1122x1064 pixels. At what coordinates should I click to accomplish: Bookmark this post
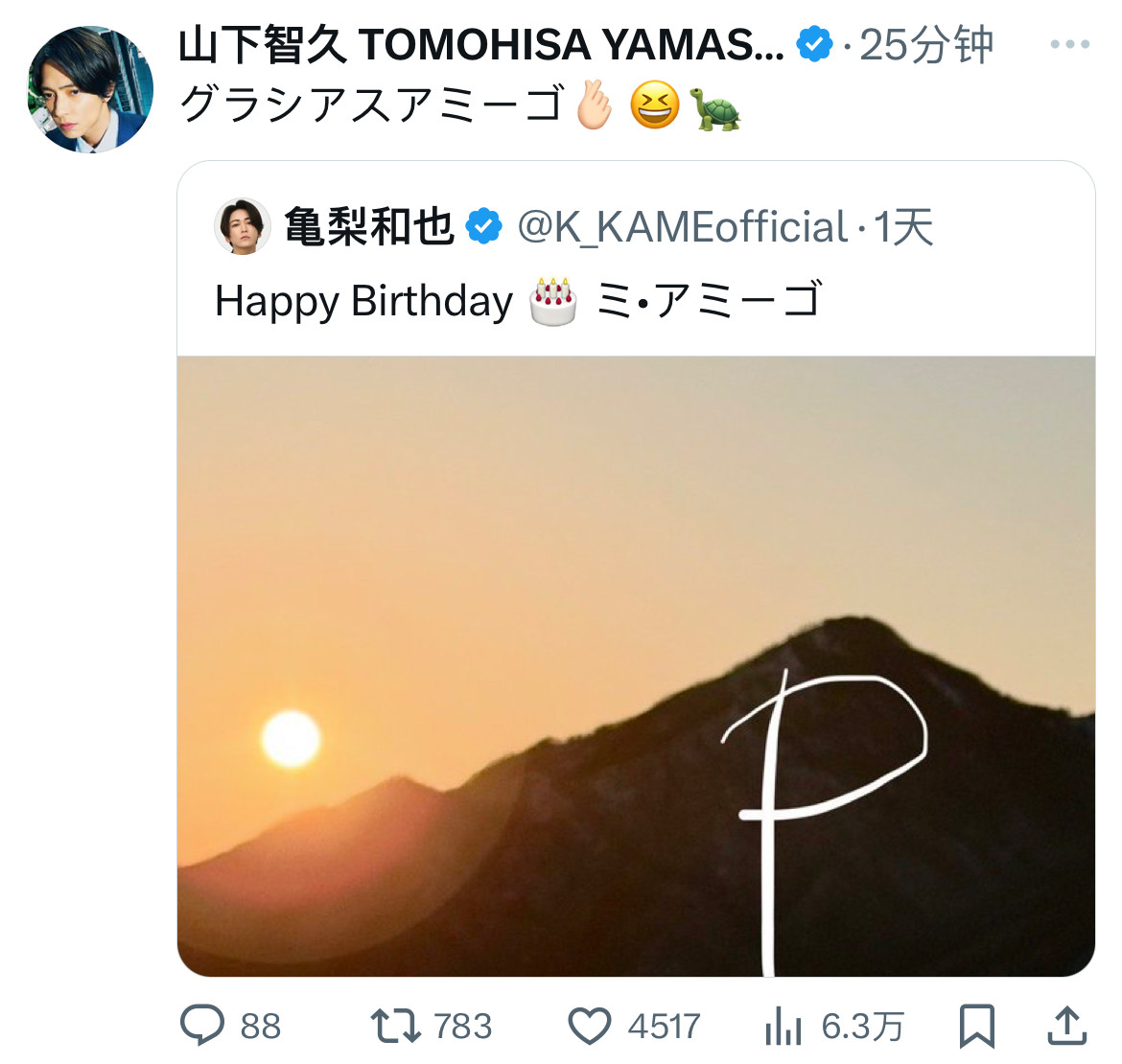click(x=977, y=1026)
